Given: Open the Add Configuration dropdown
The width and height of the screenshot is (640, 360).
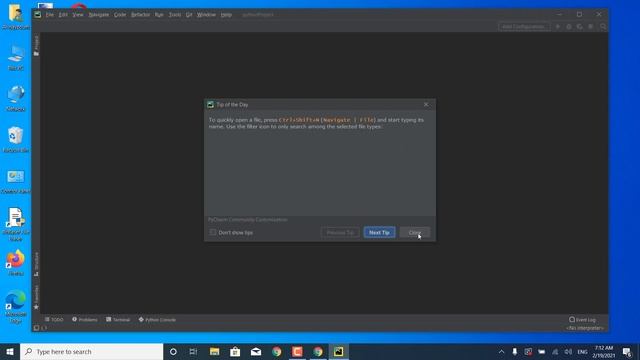Looking at the screenshot, I should (524, 27).
